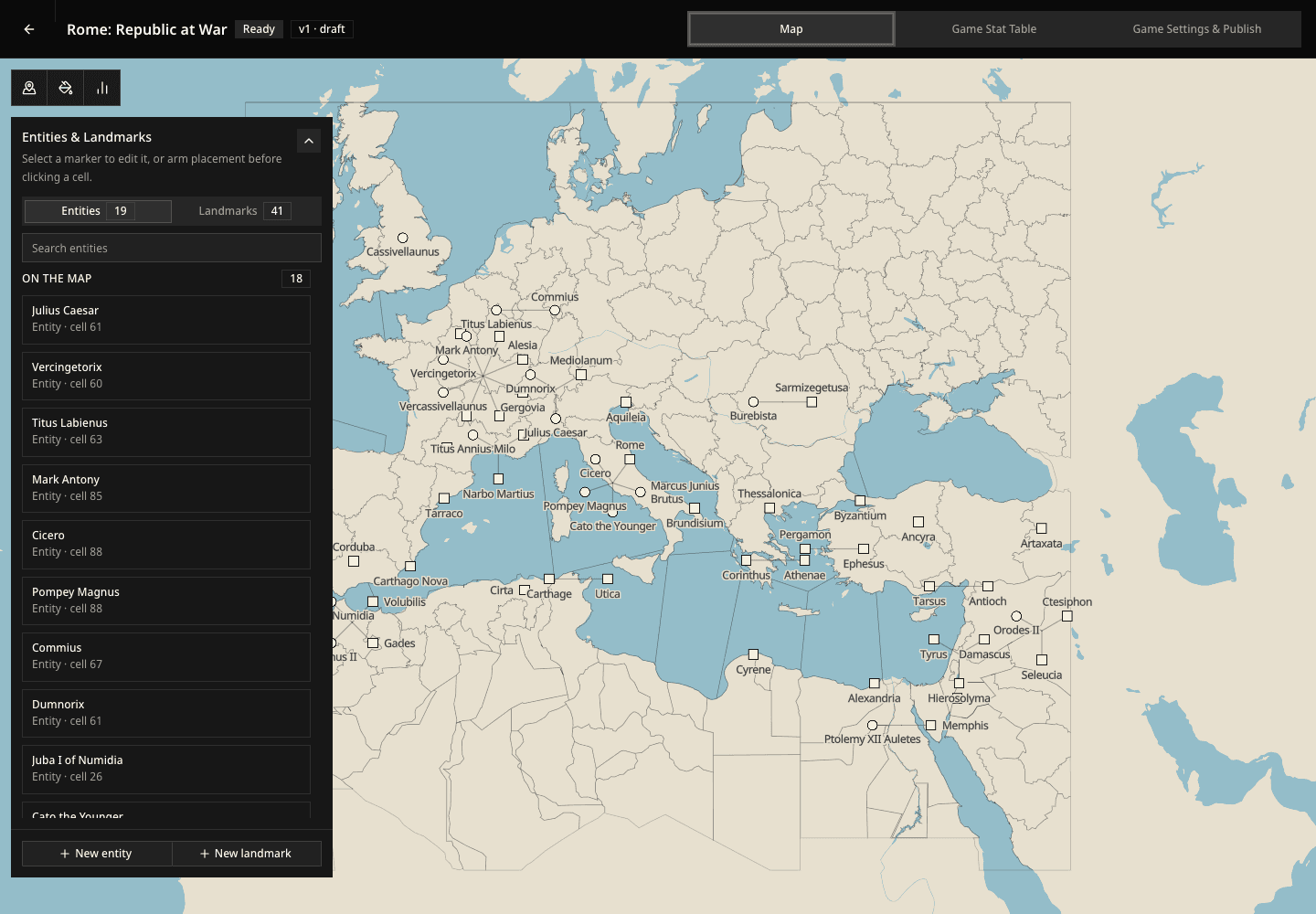Click the Hierosolyma square landmark marker
This screenshot has height=914, width=1316.
(959, 683)
